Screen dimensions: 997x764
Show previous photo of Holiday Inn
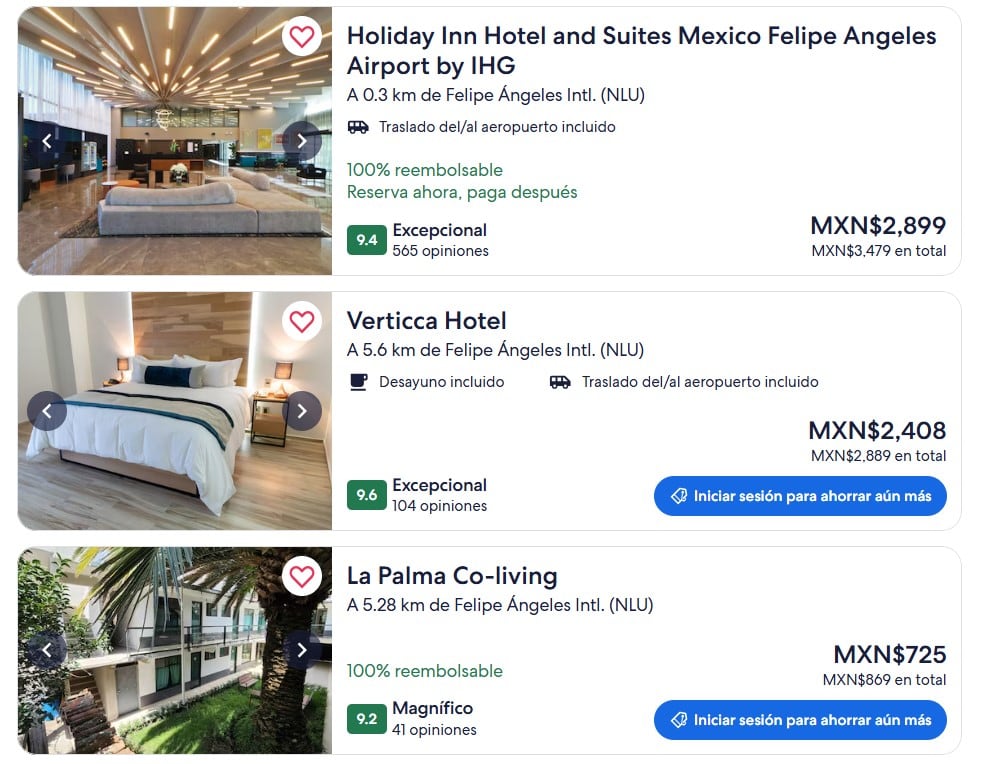[47, 141]
